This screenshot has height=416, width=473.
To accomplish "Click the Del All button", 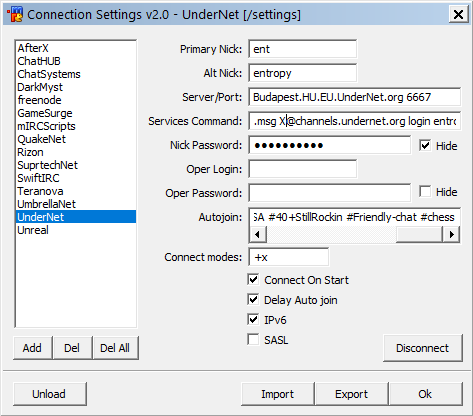I will click(115, 348).
